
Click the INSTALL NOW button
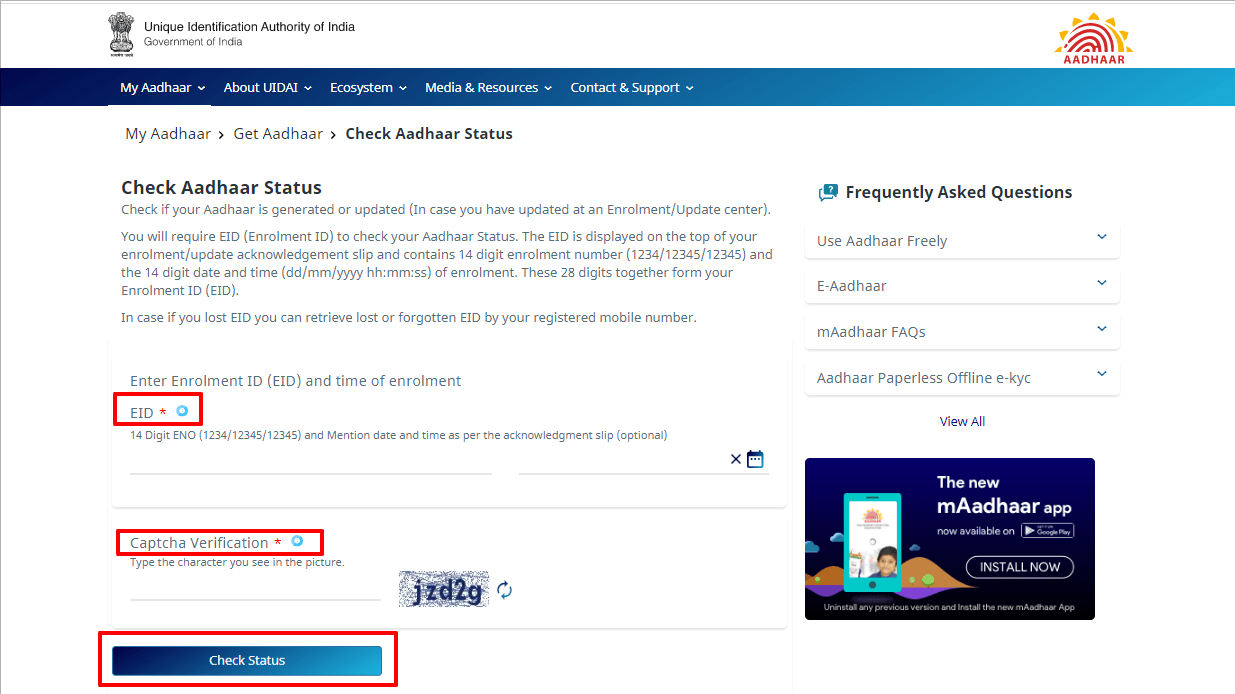[1020, 567]
